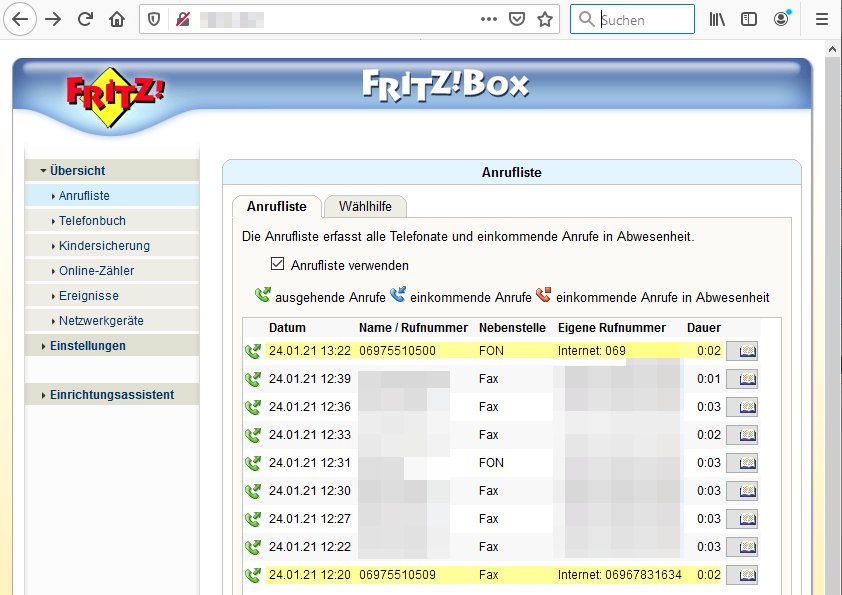Go back with the browser back arrow

[x=20, y=19]
